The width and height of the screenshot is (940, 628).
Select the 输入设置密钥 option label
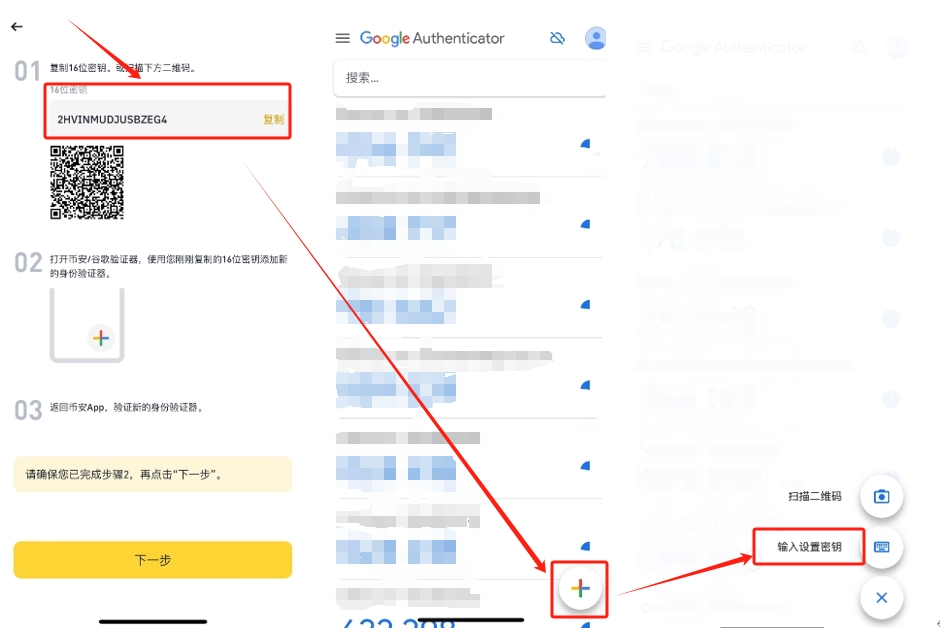tap(809, 547)
